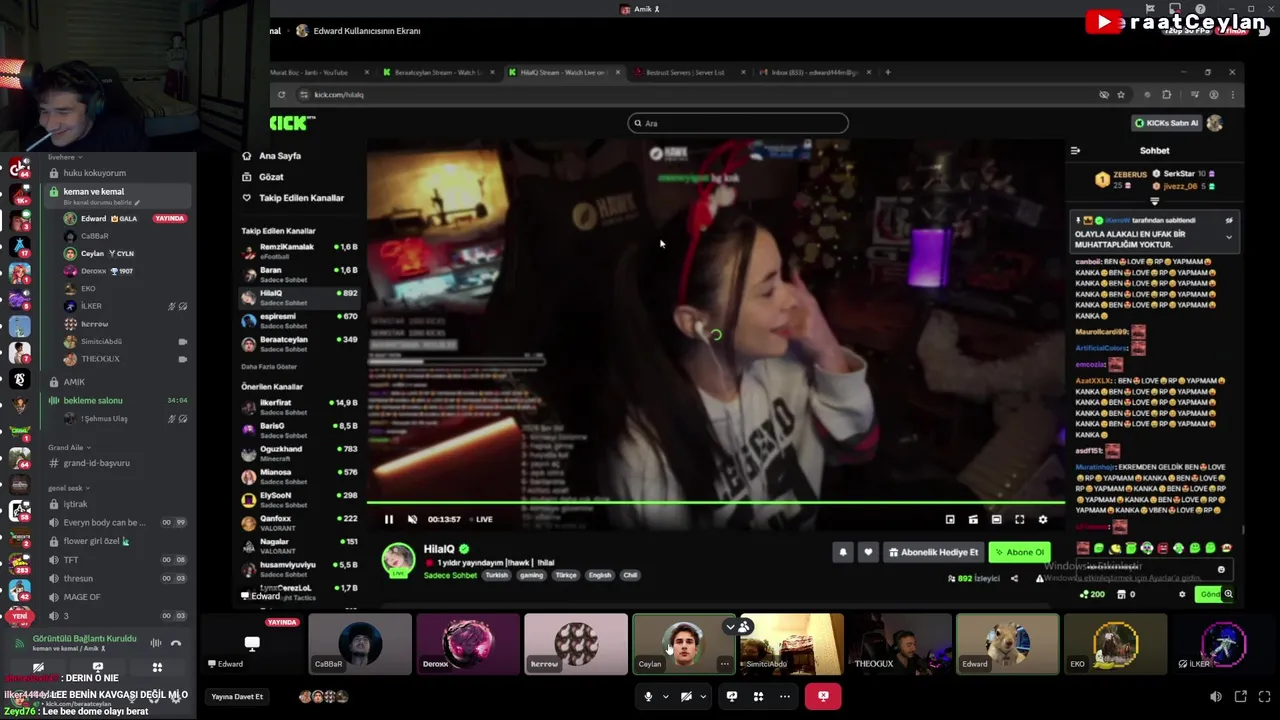Click the chat Gönder send button
Screen dimensions: 1280x720
tap(1211, 594)
